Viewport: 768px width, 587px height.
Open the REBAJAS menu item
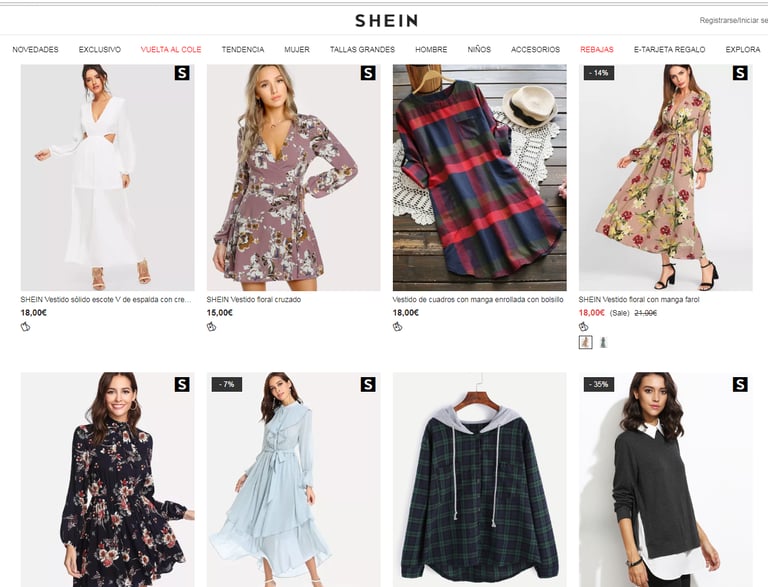(x=597, y=49)
